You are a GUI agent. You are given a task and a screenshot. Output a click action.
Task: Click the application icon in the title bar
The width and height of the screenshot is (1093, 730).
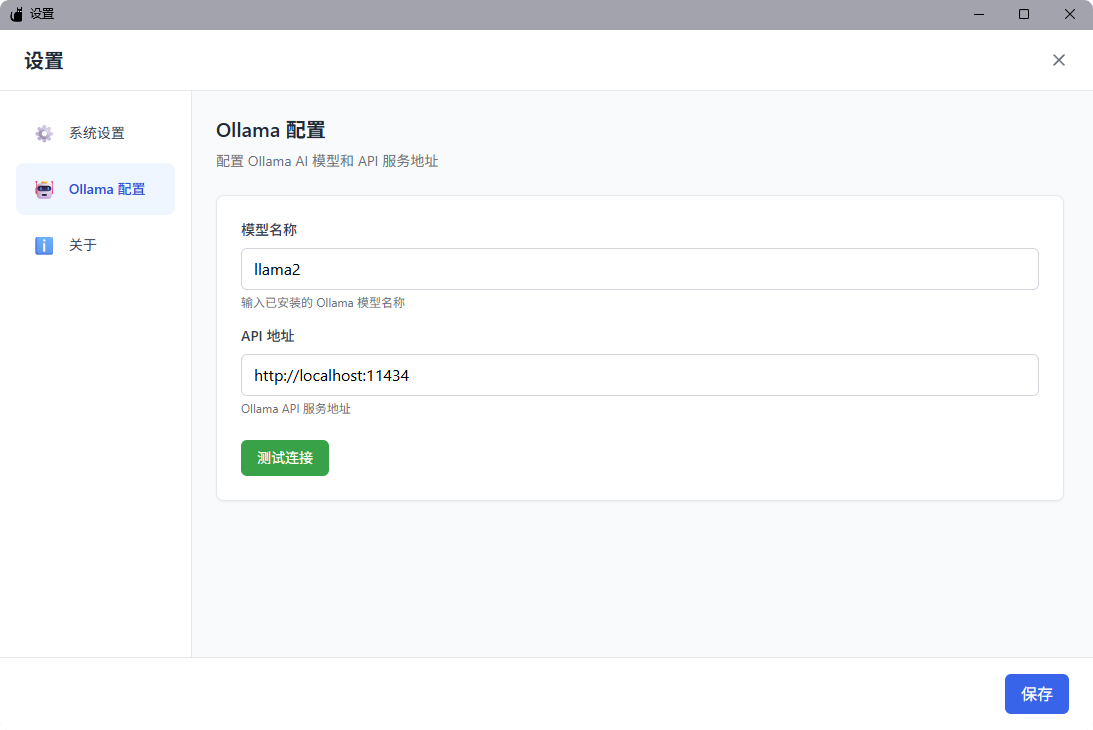[15, 14]
